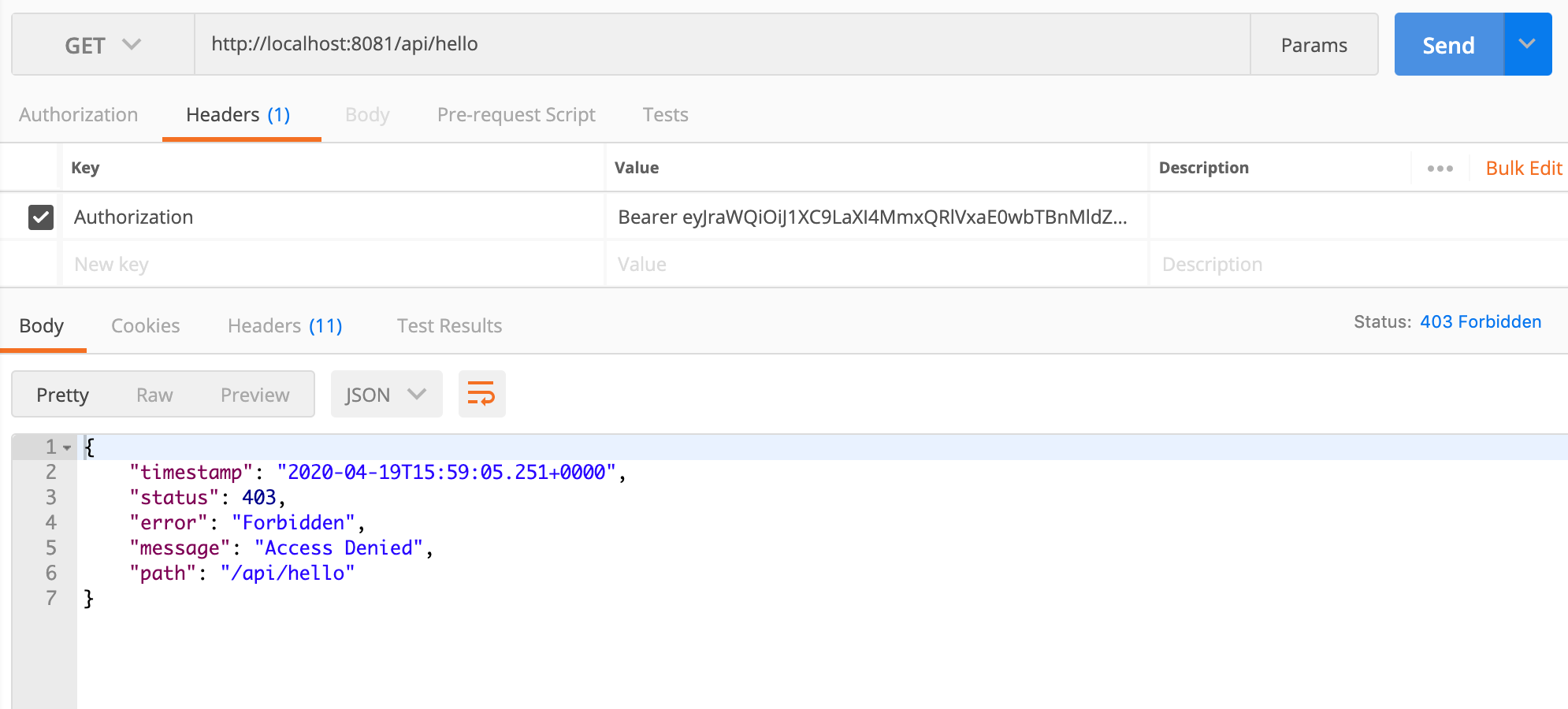The image size is (1568, 709).
Task: Uncheck the Authorization header row checkbox
Action: coord(40,217)
